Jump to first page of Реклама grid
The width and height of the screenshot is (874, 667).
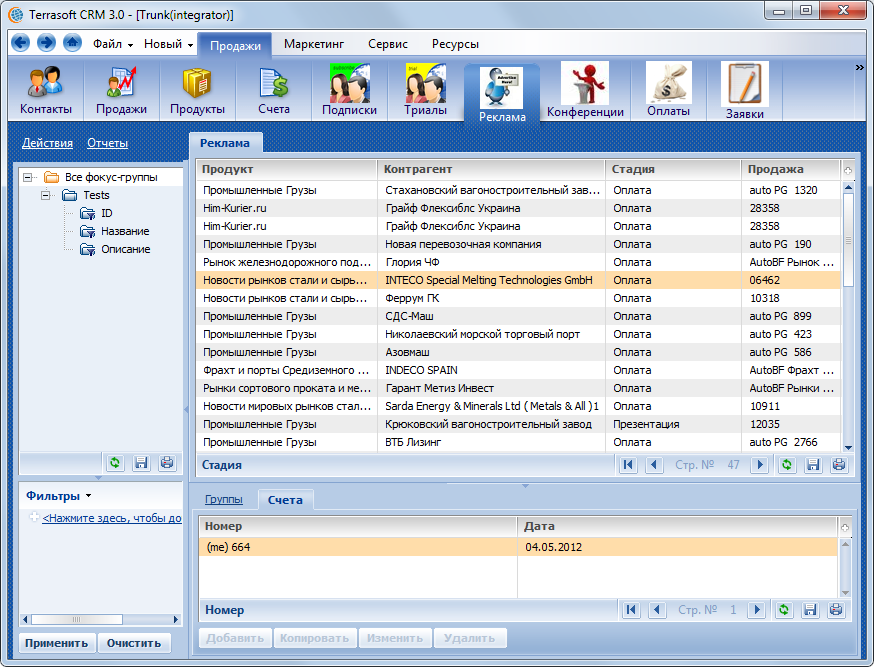coord(628,465)
